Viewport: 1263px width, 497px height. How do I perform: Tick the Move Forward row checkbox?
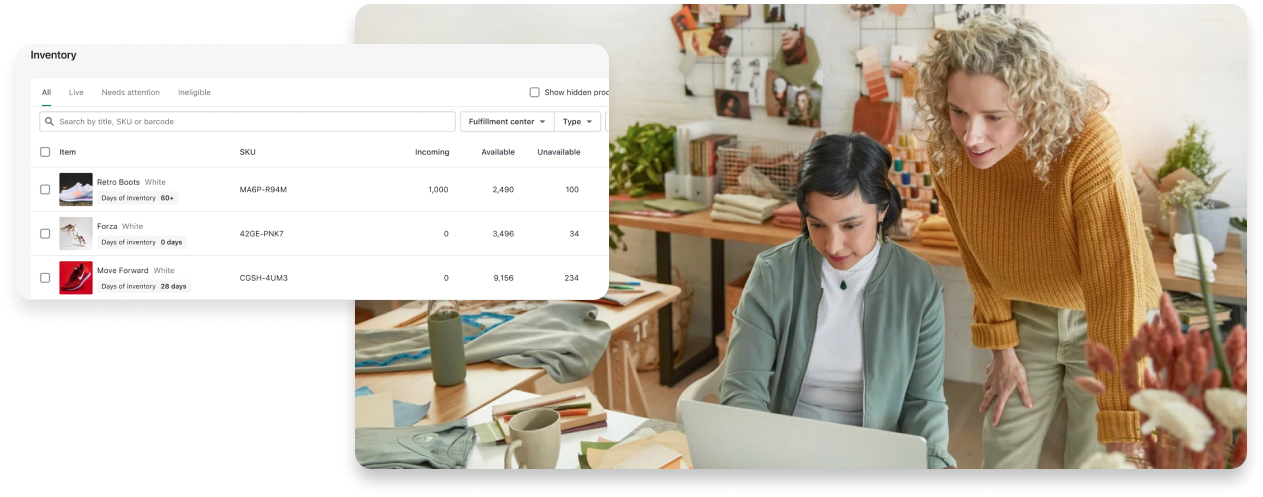click(45, 278)
